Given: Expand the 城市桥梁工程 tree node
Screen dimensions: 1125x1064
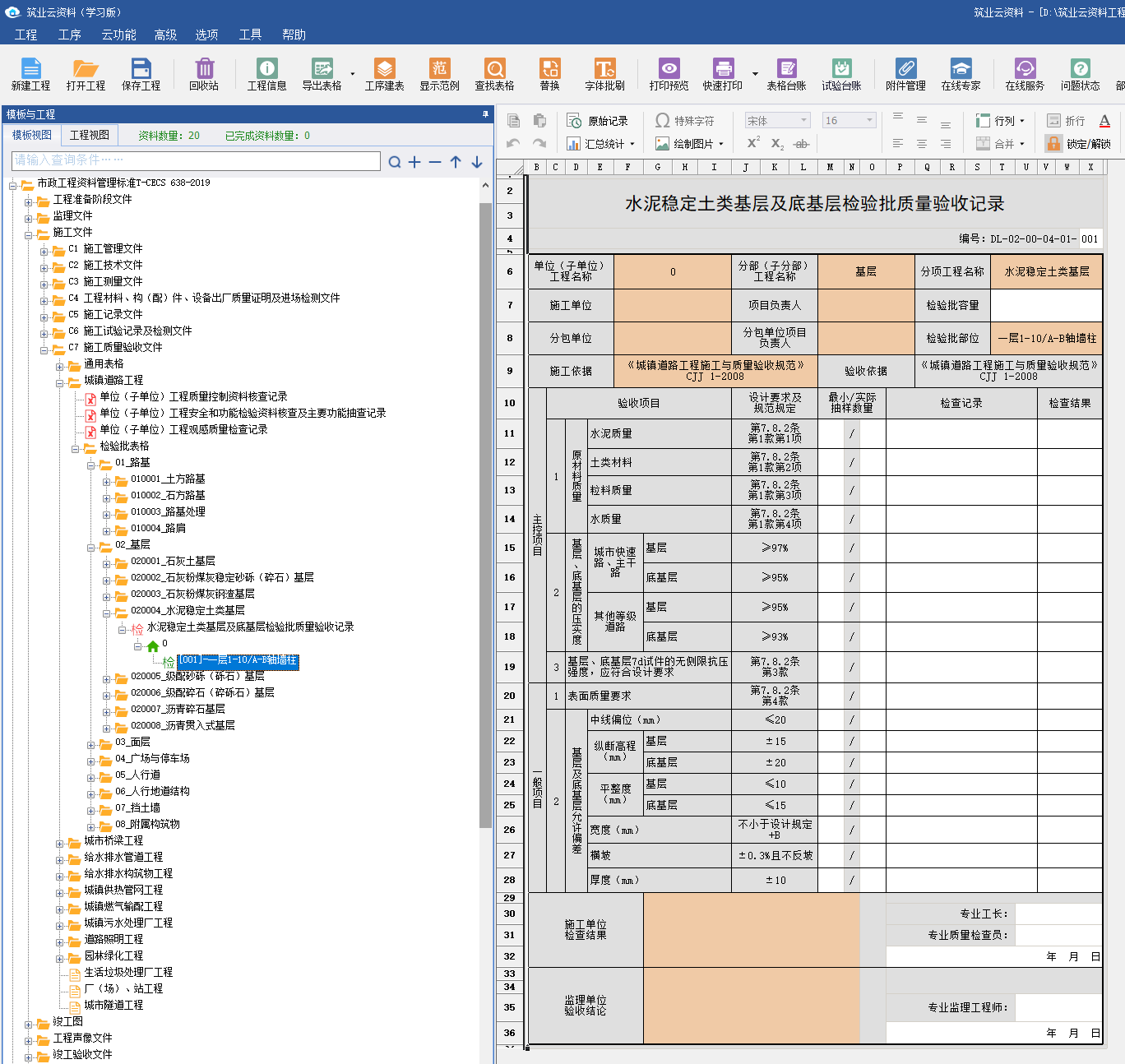Looking at the screenshot, I should pos(60,844).
